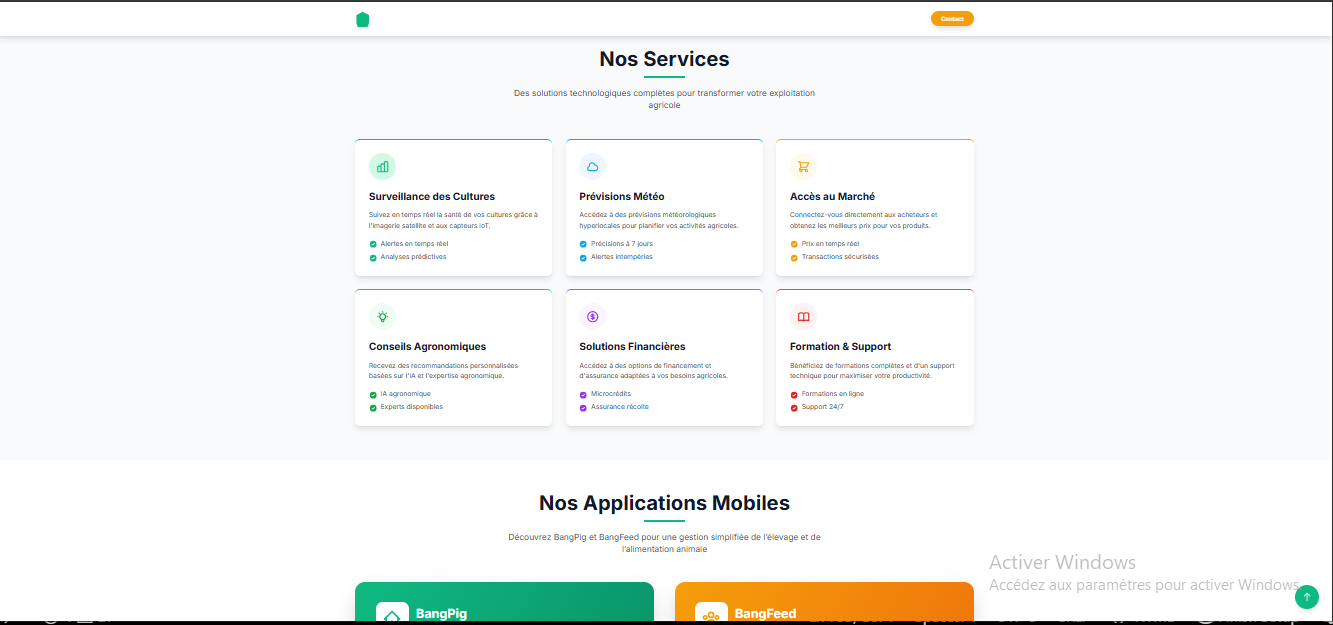This screenshot has width=1333, height=625.
Task: Click the Microcrédits feature item
Action: (611, 394)
